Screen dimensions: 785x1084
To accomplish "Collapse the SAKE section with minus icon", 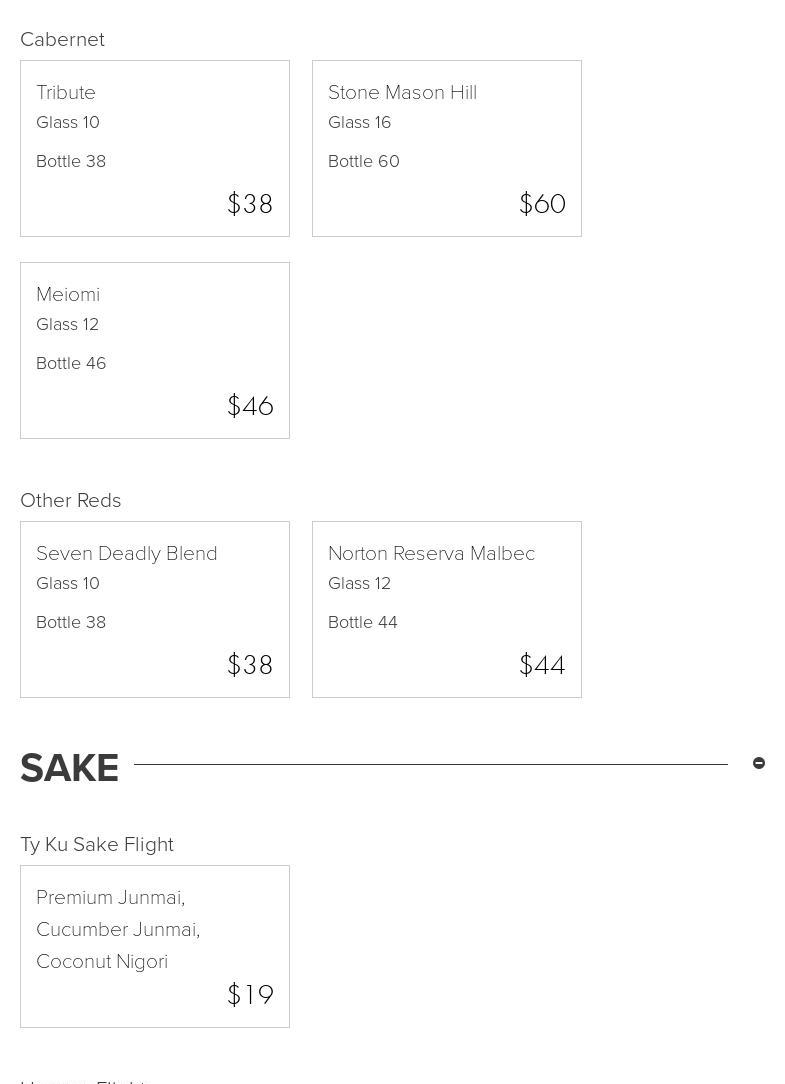I will point(759,763).
